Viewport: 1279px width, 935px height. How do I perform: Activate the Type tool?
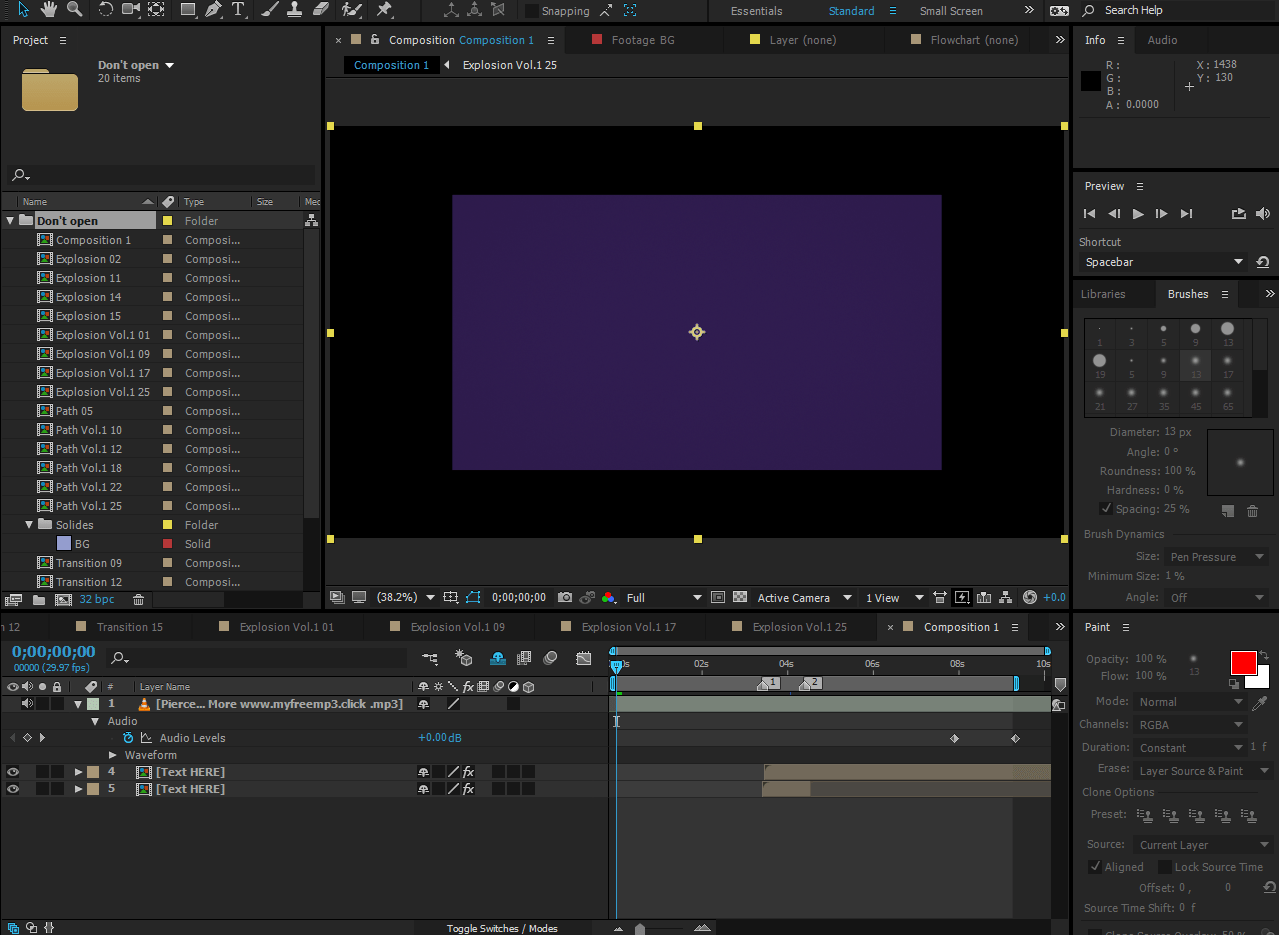239,11
